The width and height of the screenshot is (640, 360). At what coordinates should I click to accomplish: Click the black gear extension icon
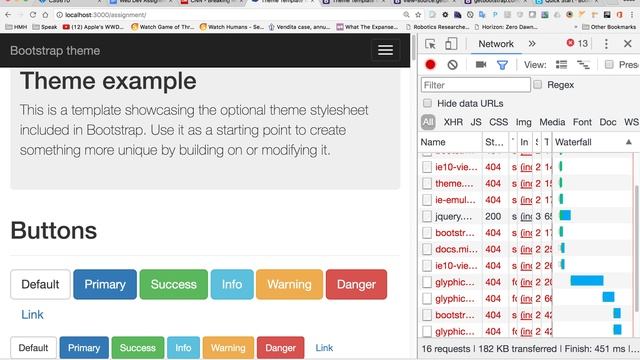click(445, 15)
